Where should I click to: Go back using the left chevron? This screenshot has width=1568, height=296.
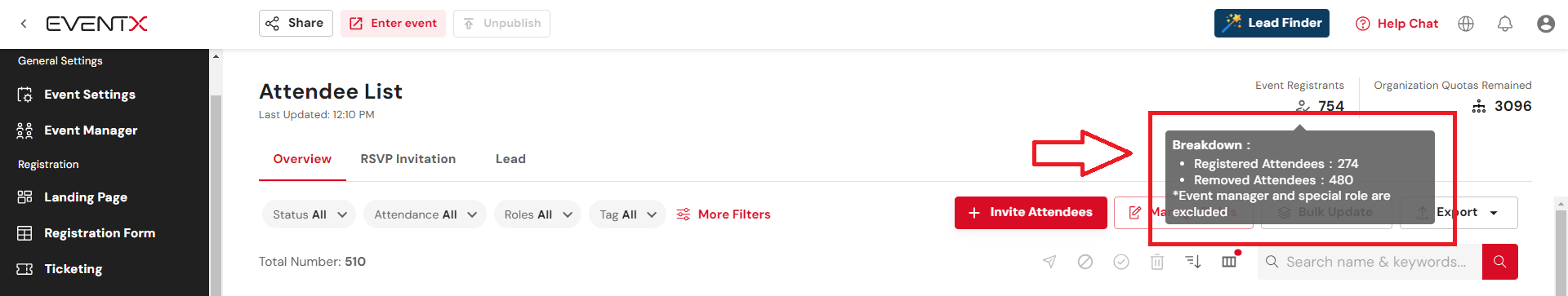click(24, 24)
